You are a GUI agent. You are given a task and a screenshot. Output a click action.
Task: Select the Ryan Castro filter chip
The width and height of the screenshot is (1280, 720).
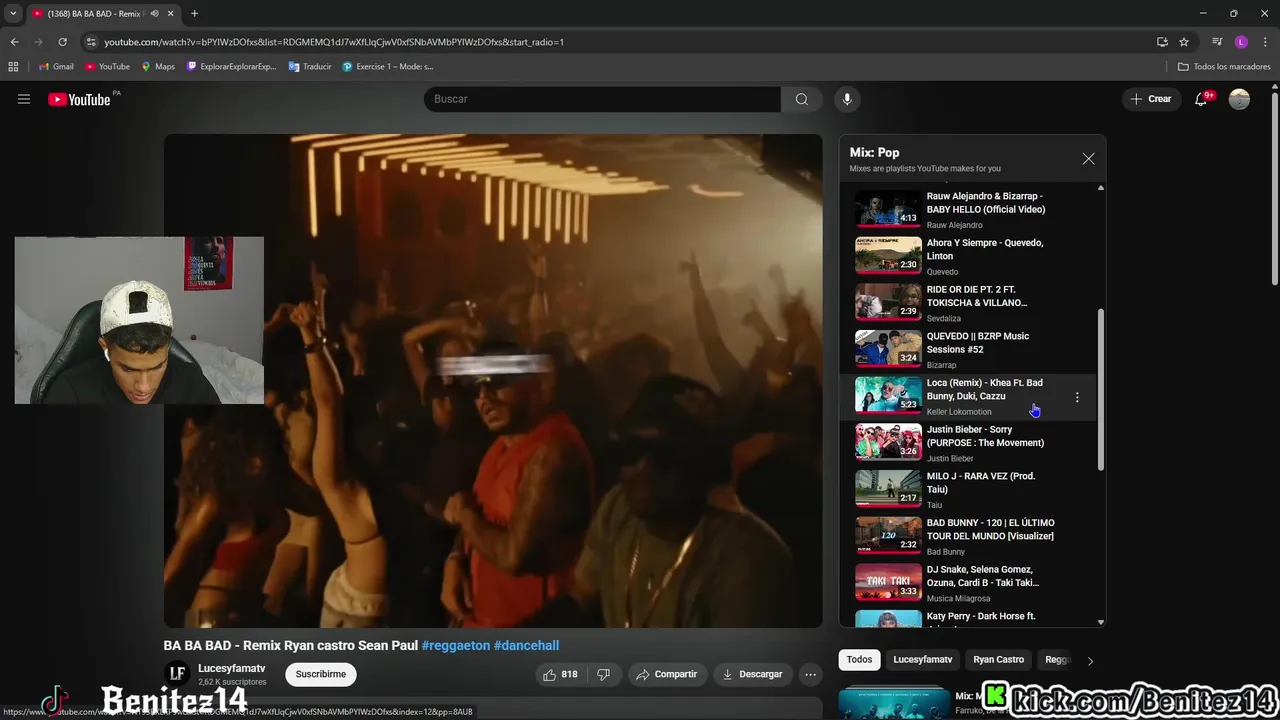[998, 660]
